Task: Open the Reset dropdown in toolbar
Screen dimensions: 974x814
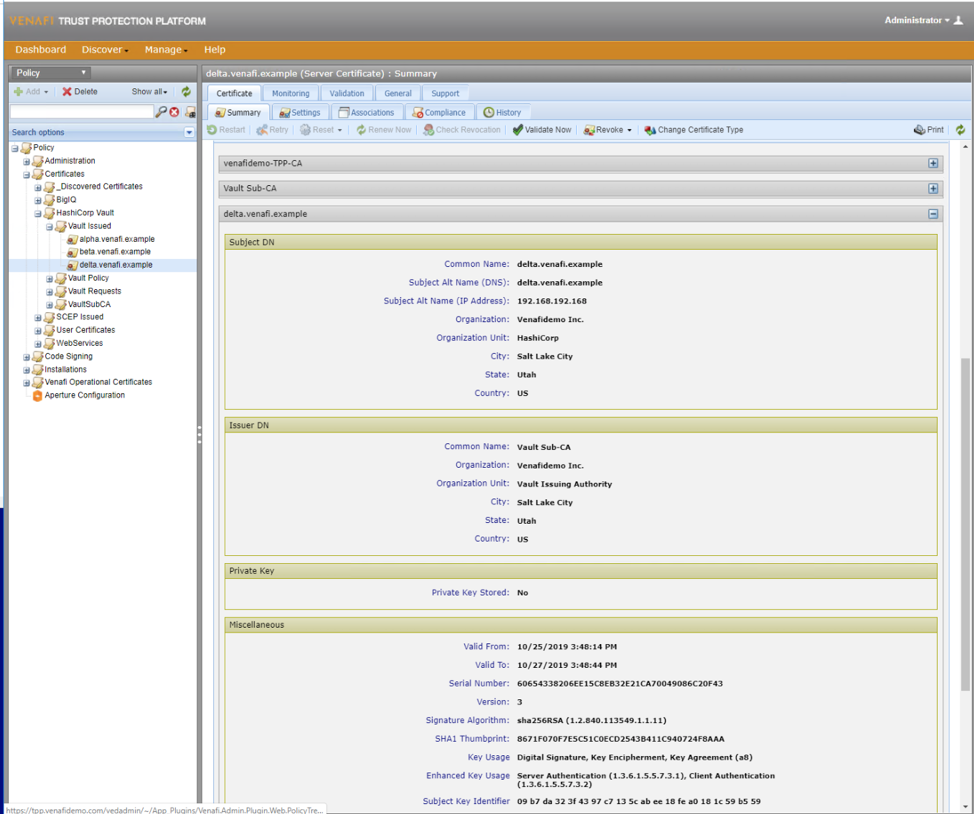Action: pos(321,130)
